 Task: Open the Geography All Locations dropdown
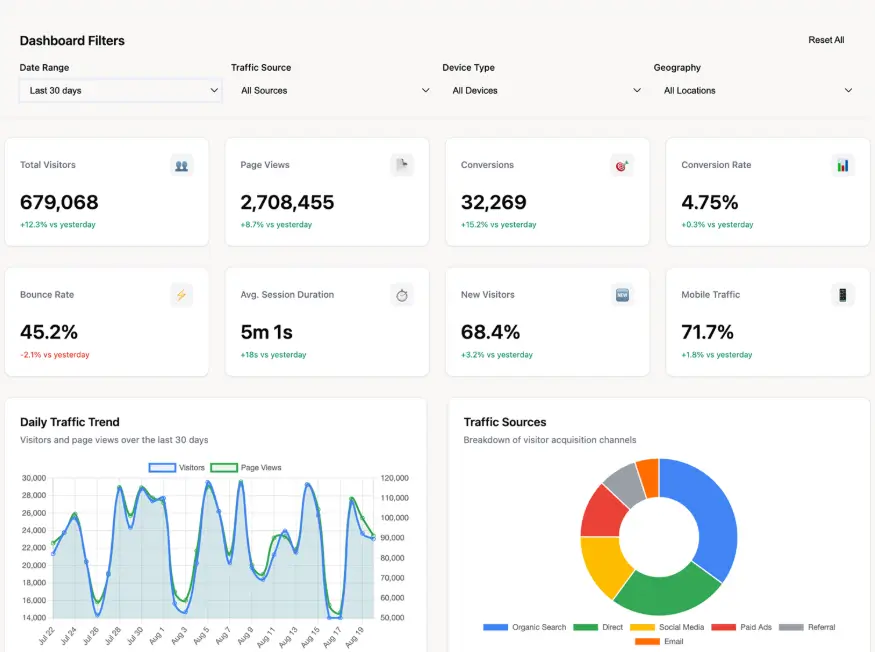click(x=758, y=91)
